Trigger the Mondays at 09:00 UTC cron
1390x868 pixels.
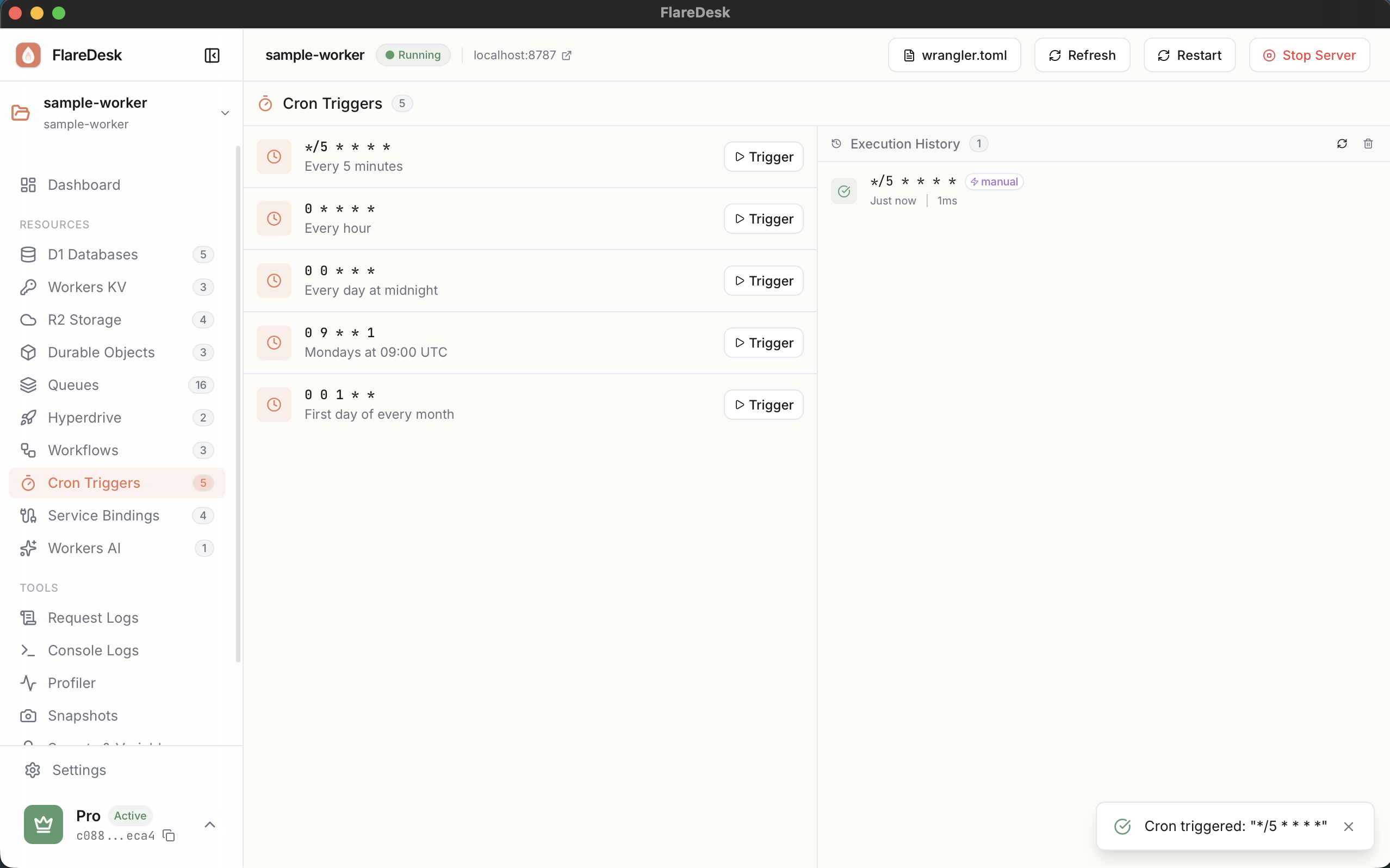(x=764, y=343)
